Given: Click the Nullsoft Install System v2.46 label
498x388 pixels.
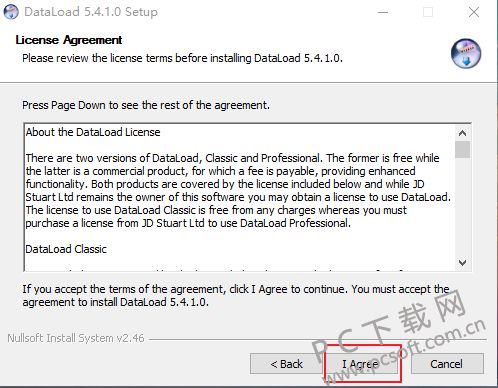Looking at the screenshot, I should click(76, 338).
